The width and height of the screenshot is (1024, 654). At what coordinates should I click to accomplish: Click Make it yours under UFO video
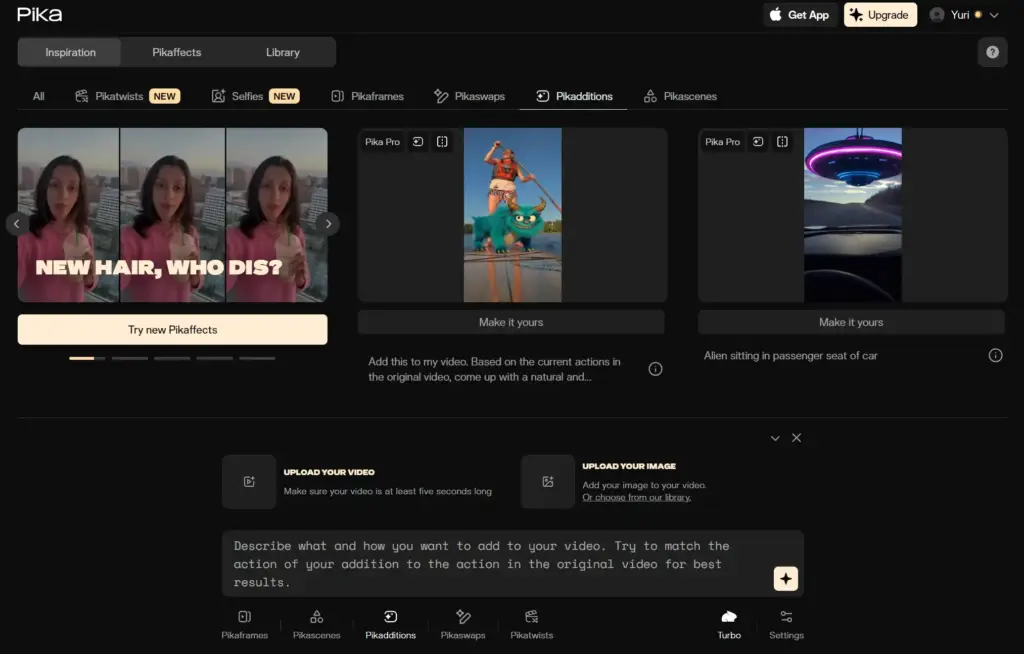(x=851, y=322)
